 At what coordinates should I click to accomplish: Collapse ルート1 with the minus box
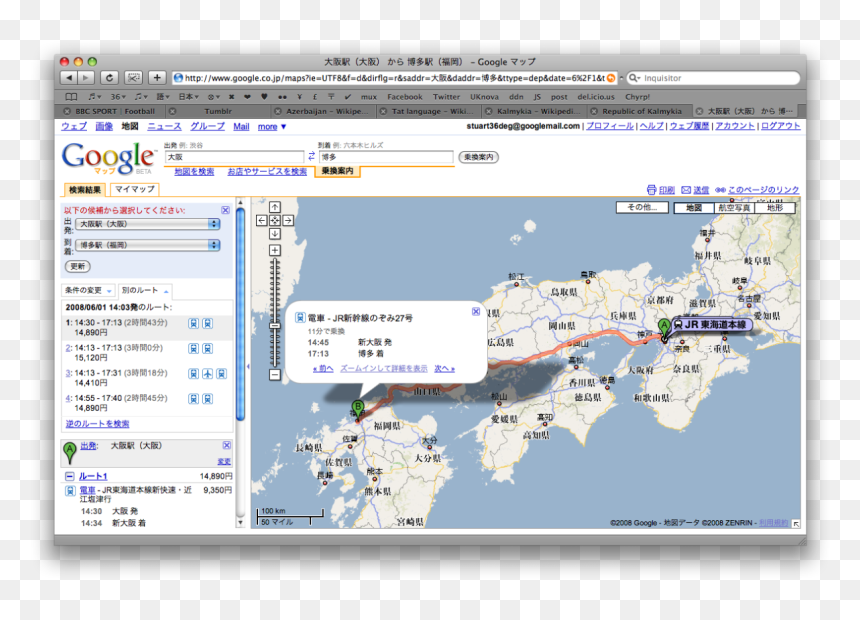(x=69, y=476)
